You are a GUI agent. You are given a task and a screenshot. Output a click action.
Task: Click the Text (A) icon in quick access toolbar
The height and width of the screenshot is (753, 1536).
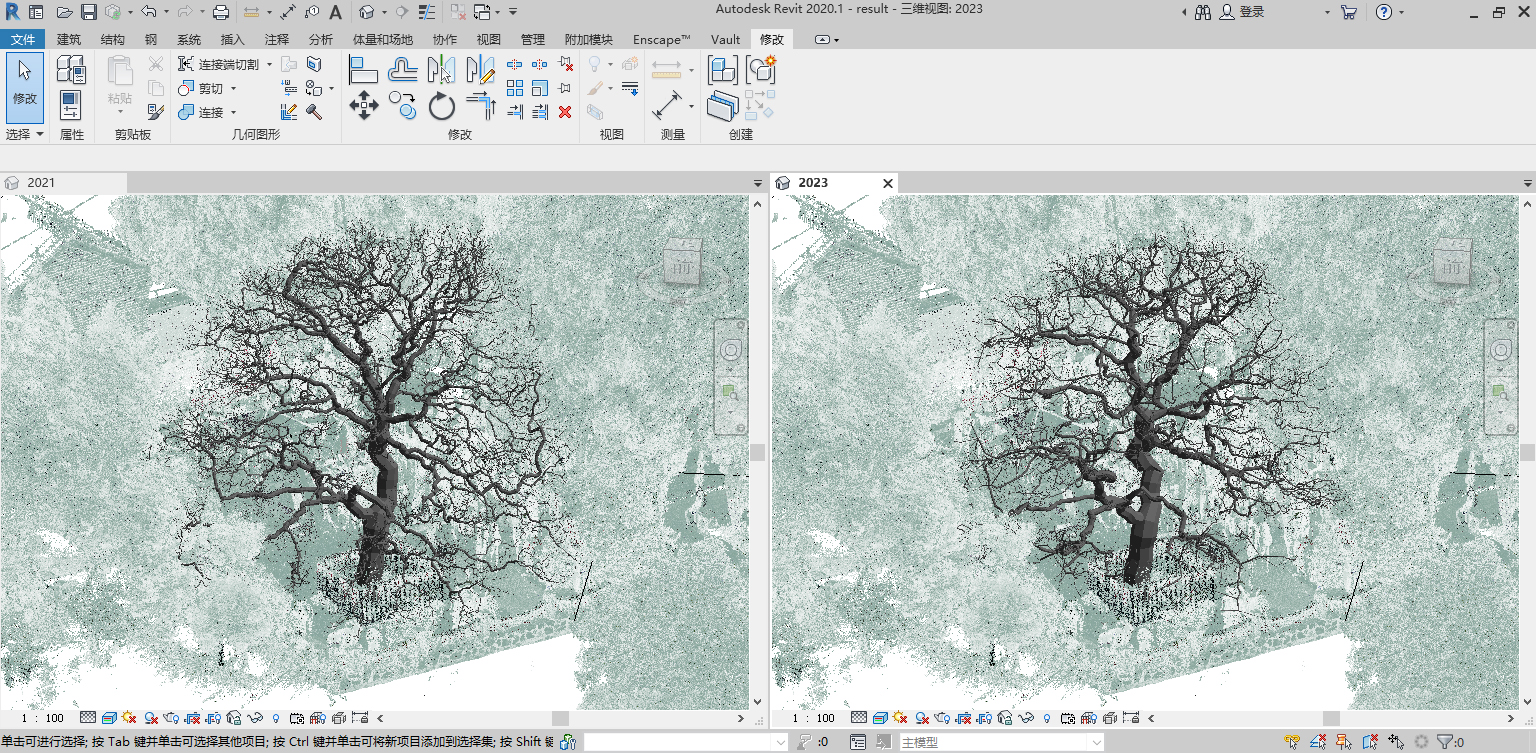coord(335,12)
